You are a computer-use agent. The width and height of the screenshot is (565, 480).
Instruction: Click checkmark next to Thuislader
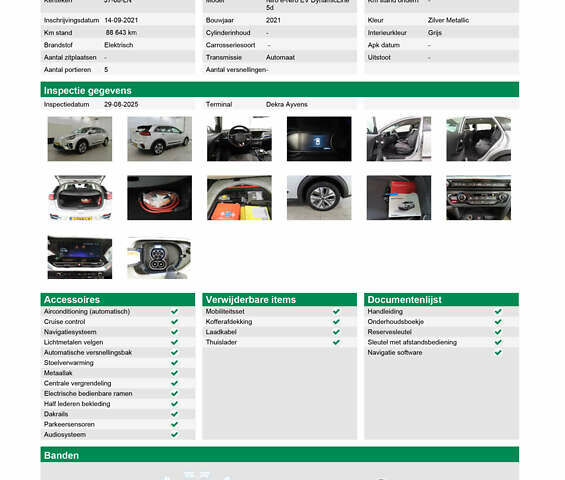[336, 342]
